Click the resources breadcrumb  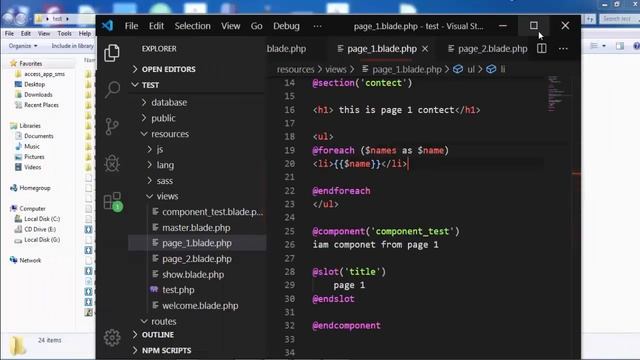tap(296, 69)
